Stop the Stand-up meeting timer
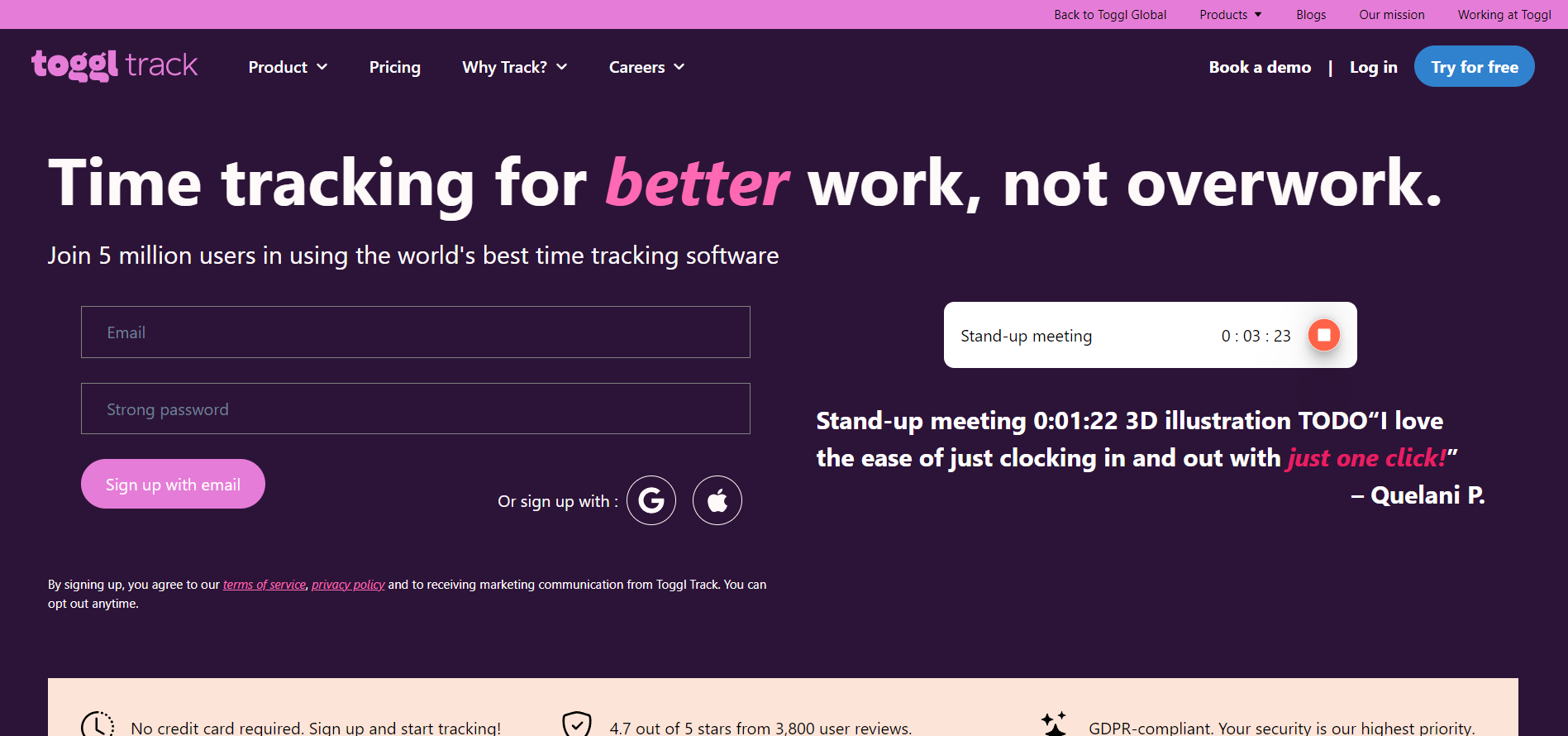 coord(1323,335)
